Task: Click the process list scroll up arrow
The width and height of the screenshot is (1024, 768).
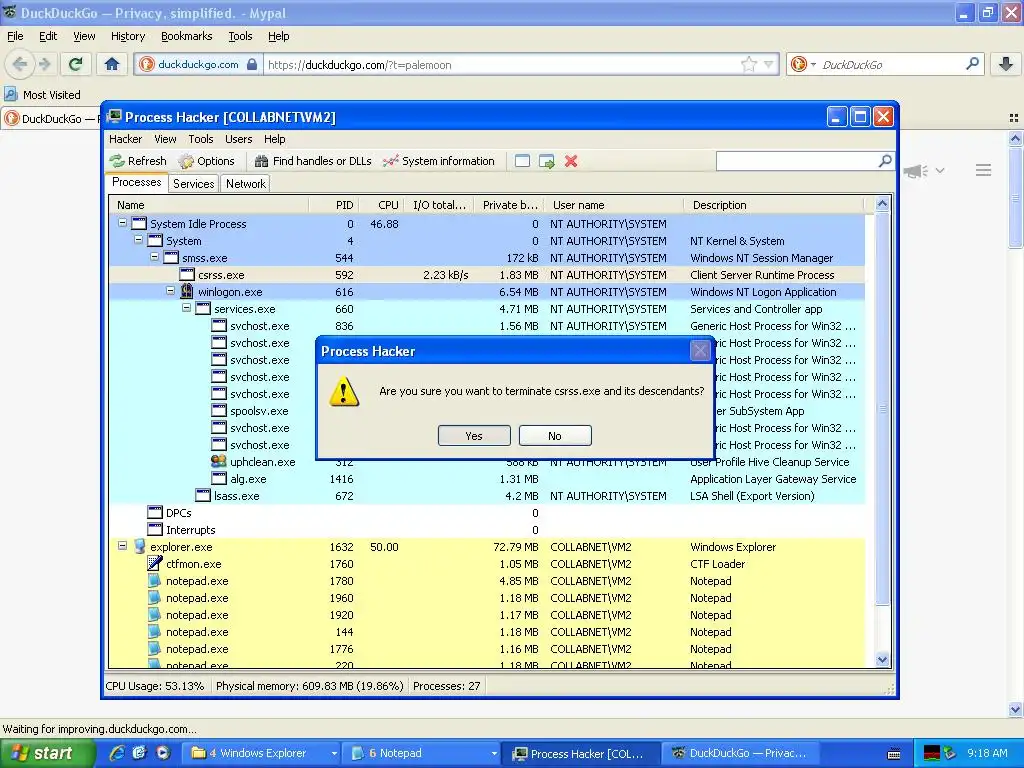Action: point(882,204)
